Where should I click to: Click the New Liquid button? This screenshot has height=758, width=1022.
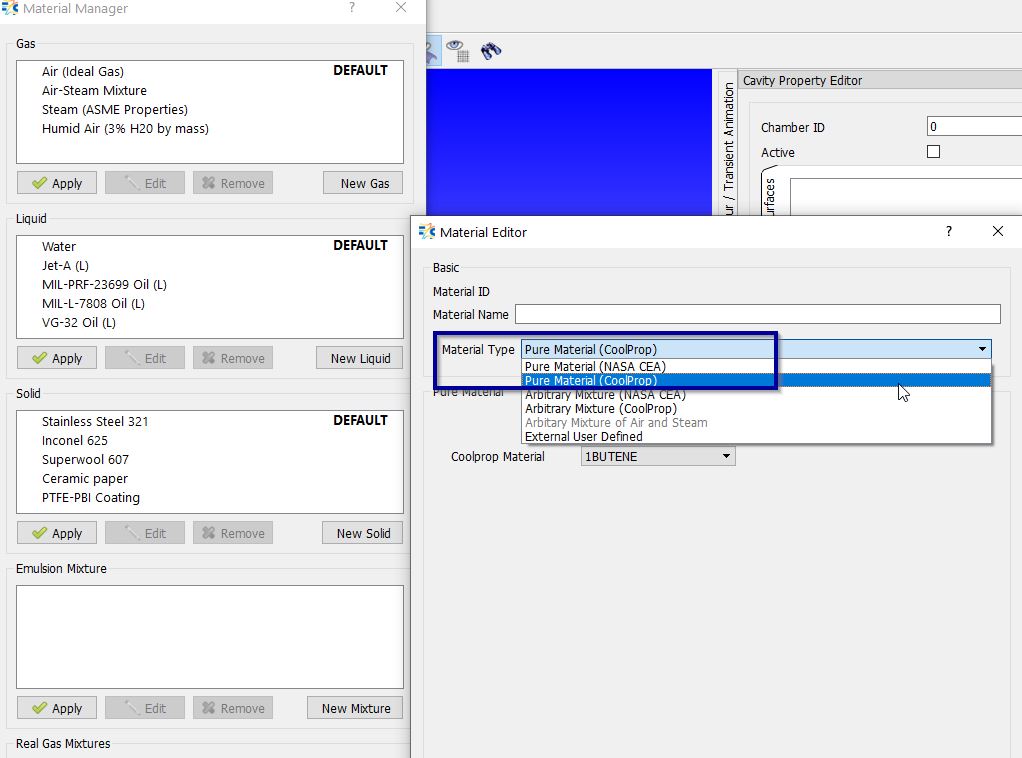click(x=360, y=358)
